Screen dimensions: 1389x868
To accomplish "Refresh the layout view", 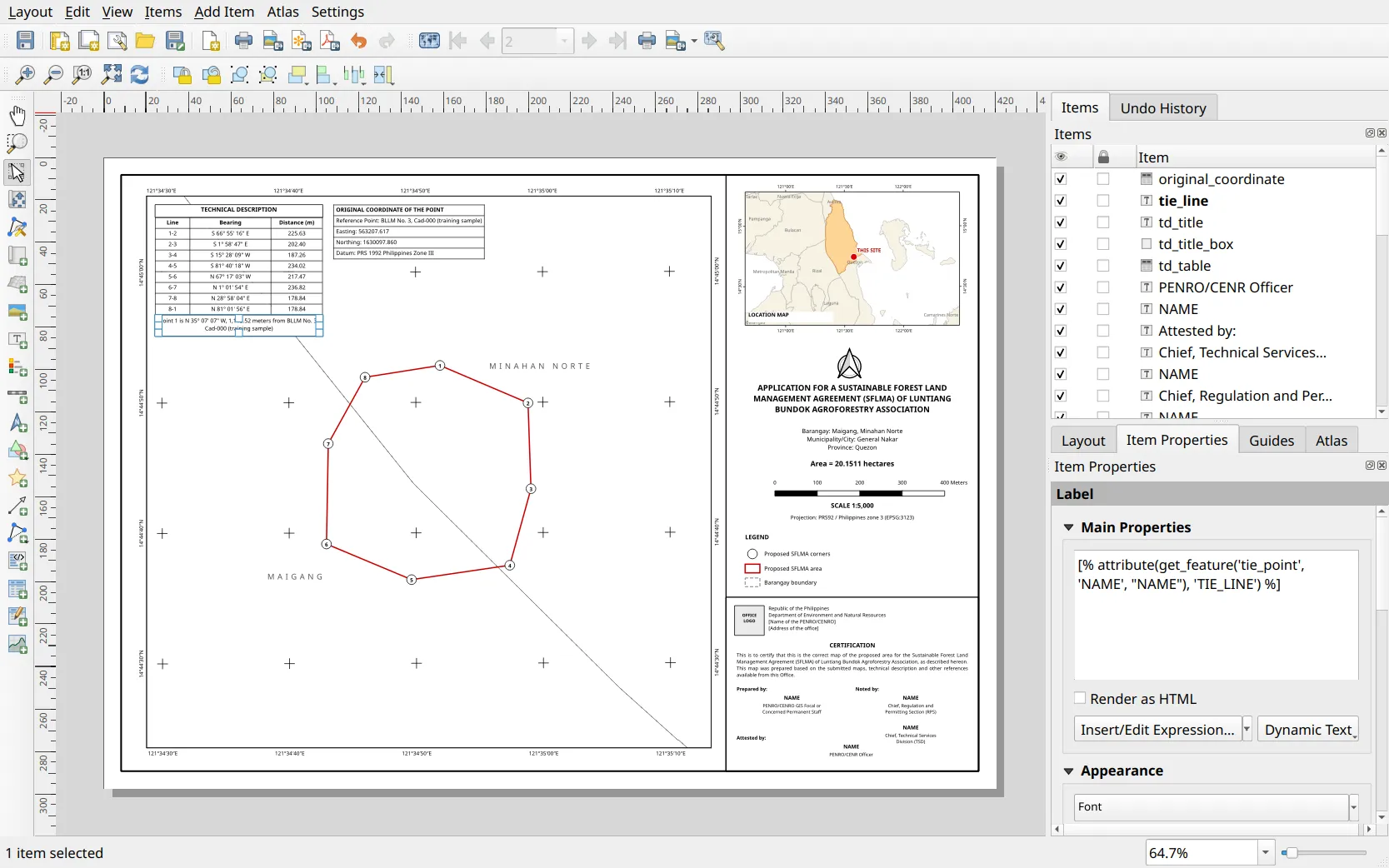I will [139, 75].
